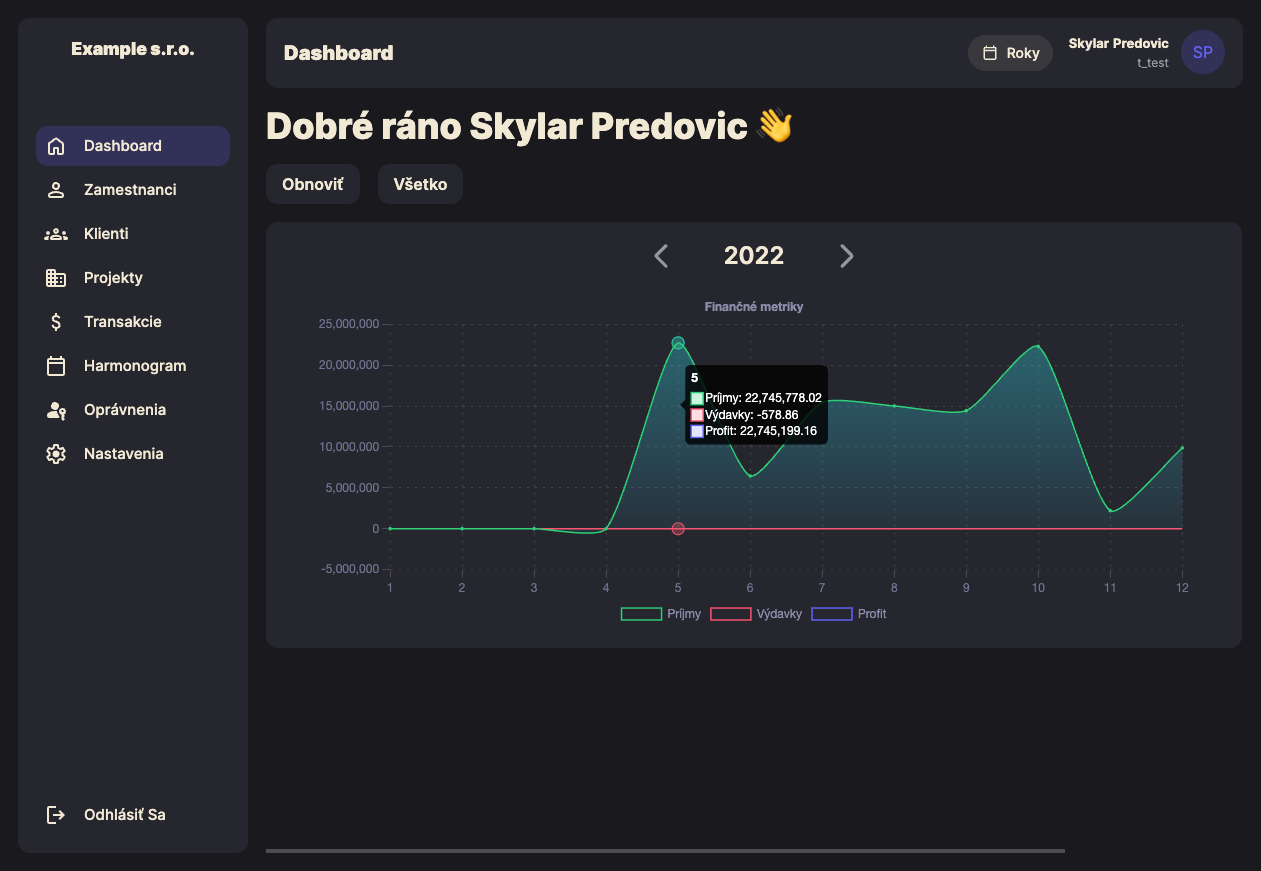Toggle the Príjmy legend series
Image resolution: width=1261 pixels, height=871 pixels.
tap(661, 614)
